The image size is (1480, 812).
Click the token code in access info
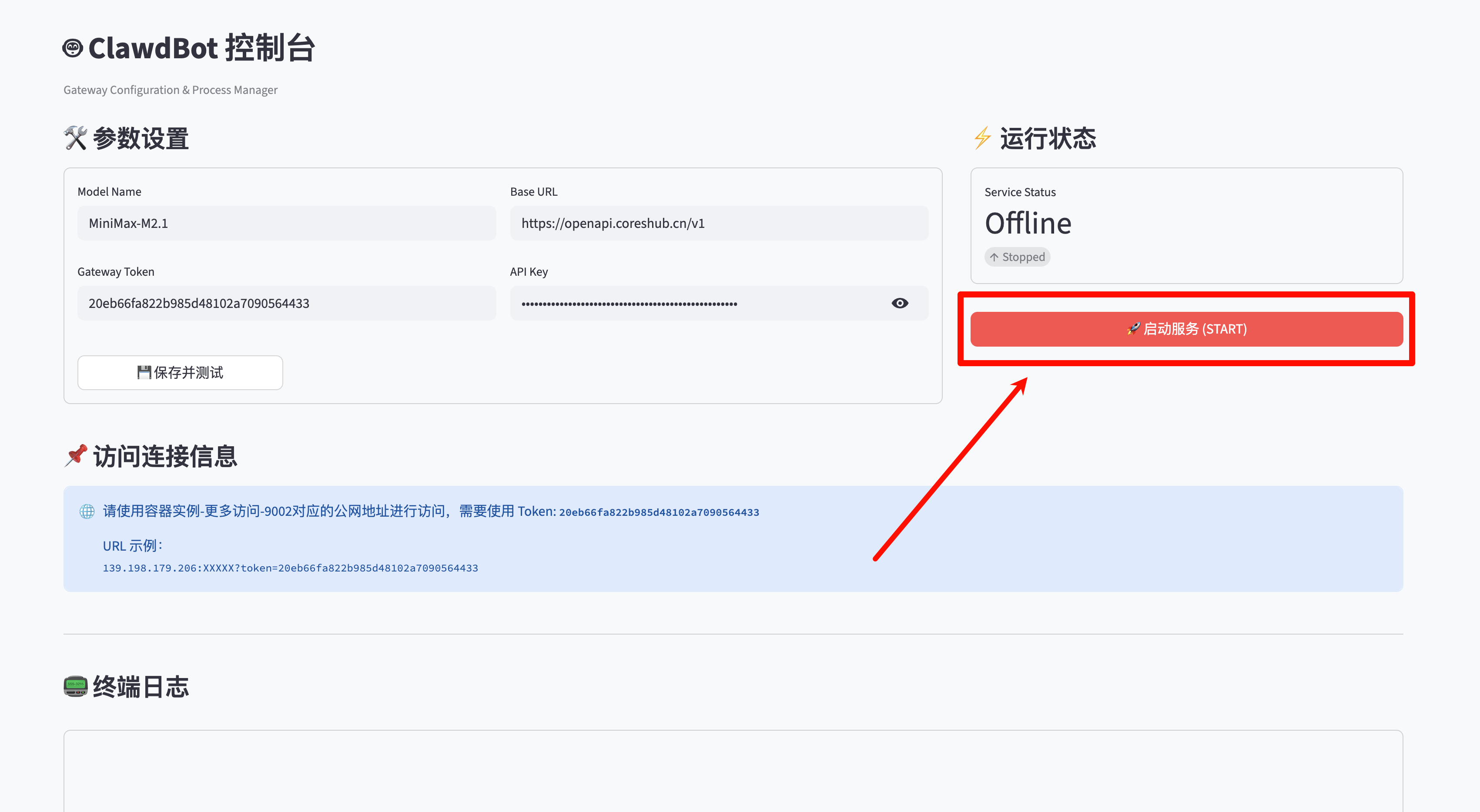[658, 512]
